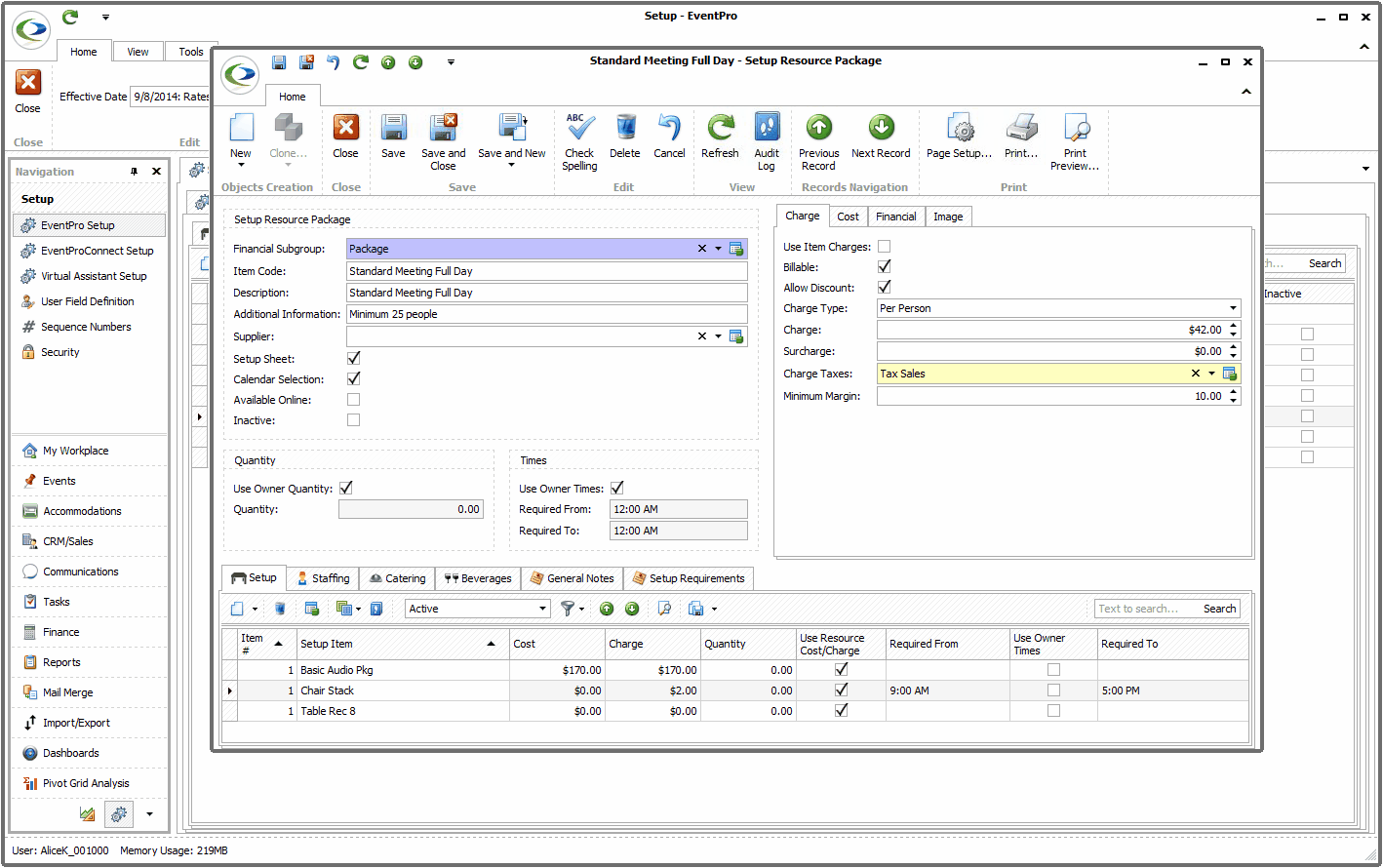Click the red Close icon in the main Setup window
Screen dimensions: 1383x868
tap(28, 83)
